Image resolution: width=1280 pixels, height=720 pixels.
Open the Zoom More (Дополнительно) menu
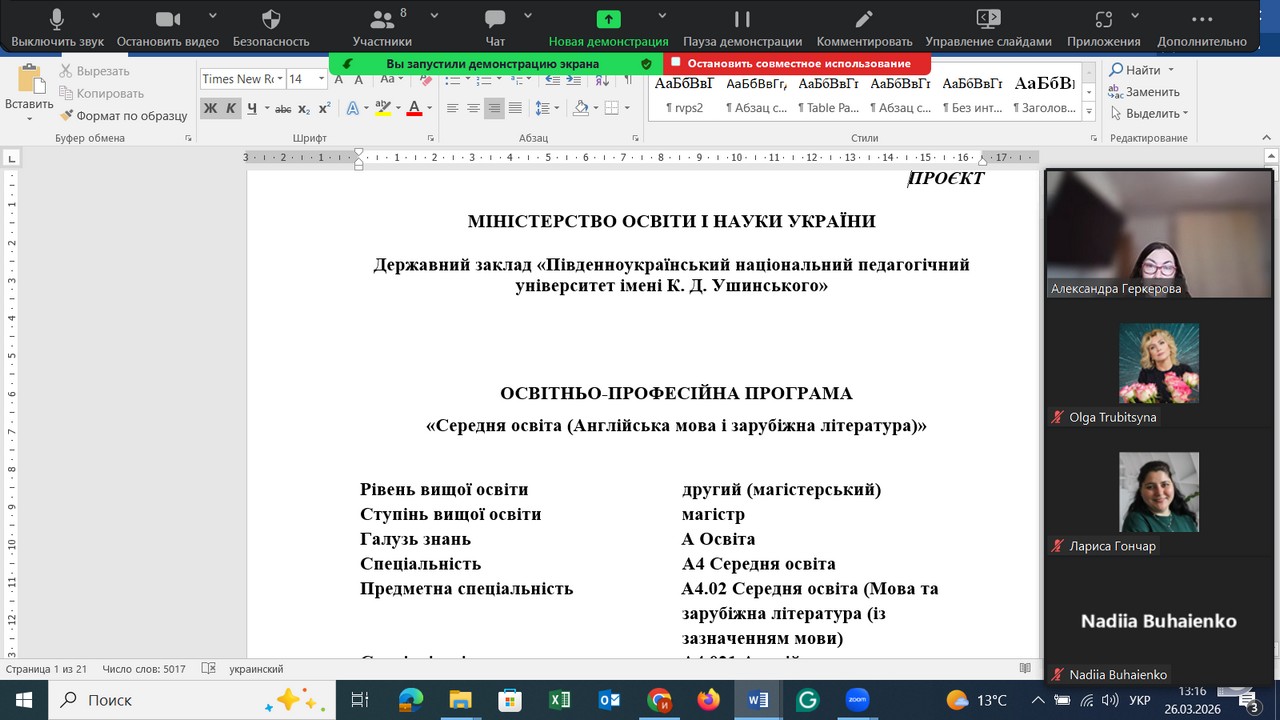click(1201, 27)
